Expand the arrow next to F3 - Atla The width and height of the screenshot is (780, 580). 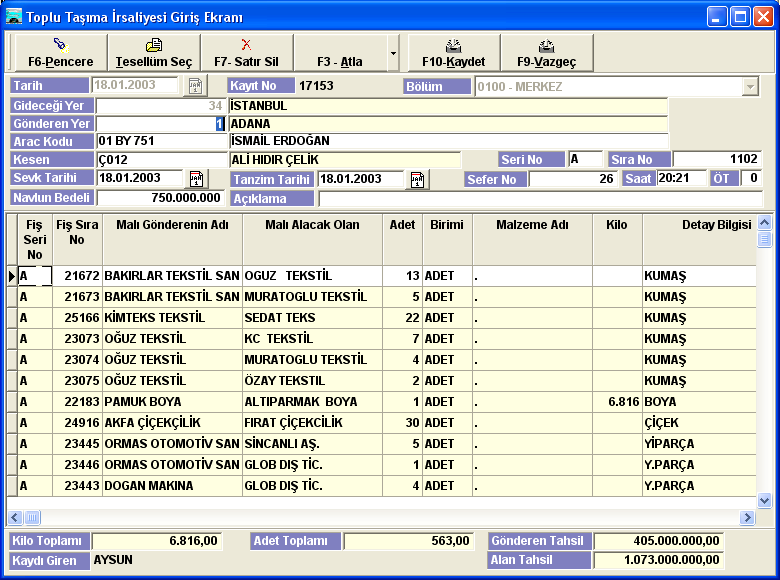(393, 53)
